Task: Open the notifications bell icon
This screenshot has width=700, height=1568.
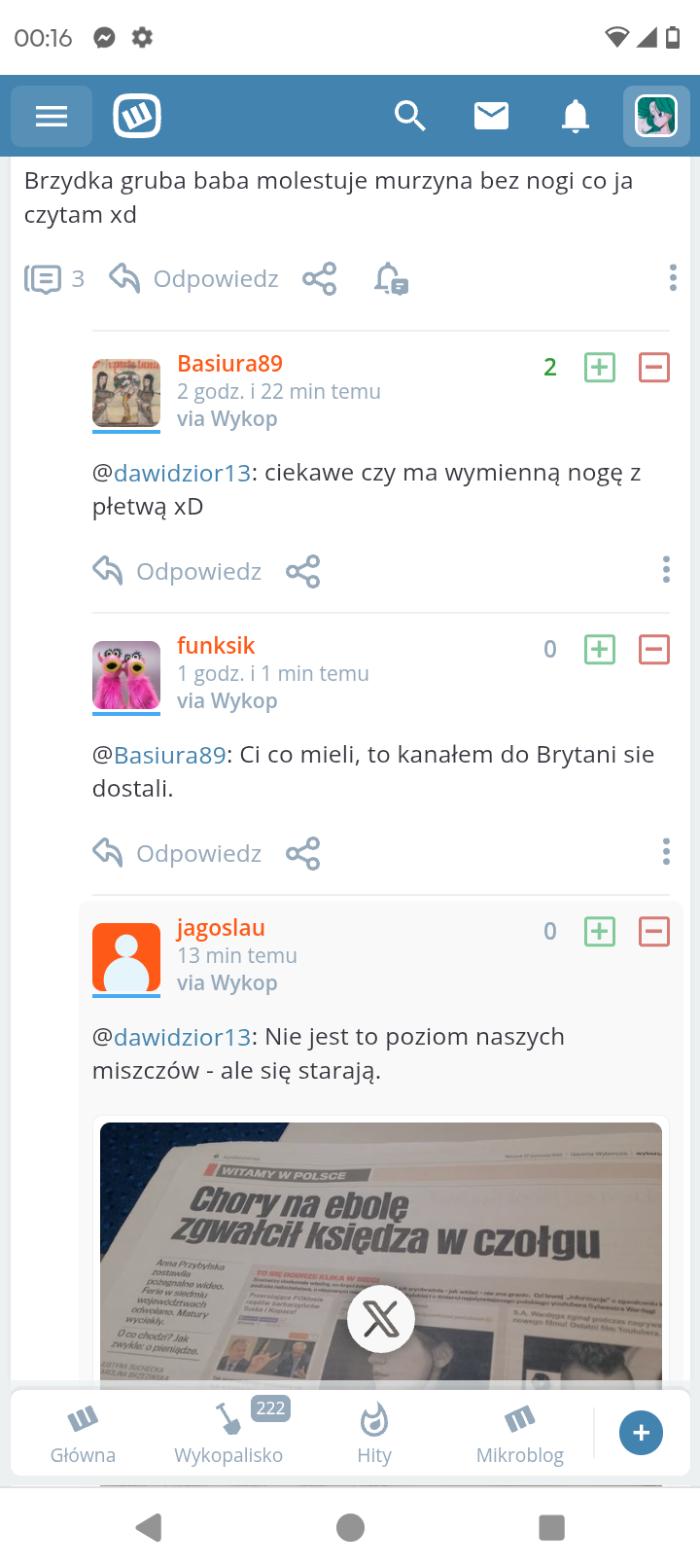Action: (576, 117)
